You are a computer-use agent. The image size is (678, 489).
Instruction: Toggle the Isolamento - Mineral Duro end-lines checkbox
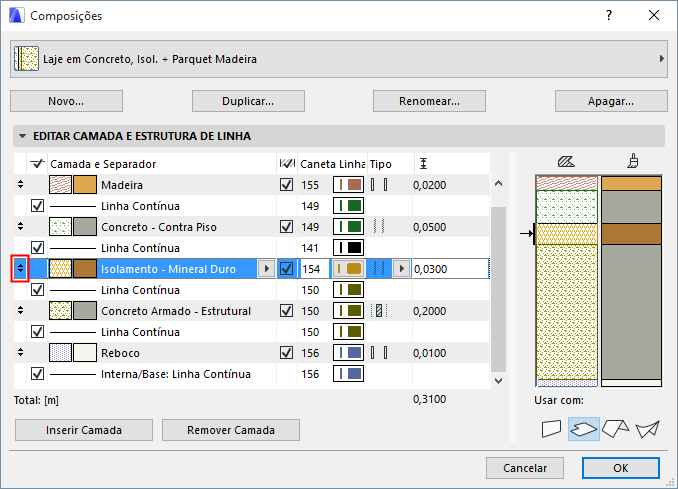tap(286, 268)
